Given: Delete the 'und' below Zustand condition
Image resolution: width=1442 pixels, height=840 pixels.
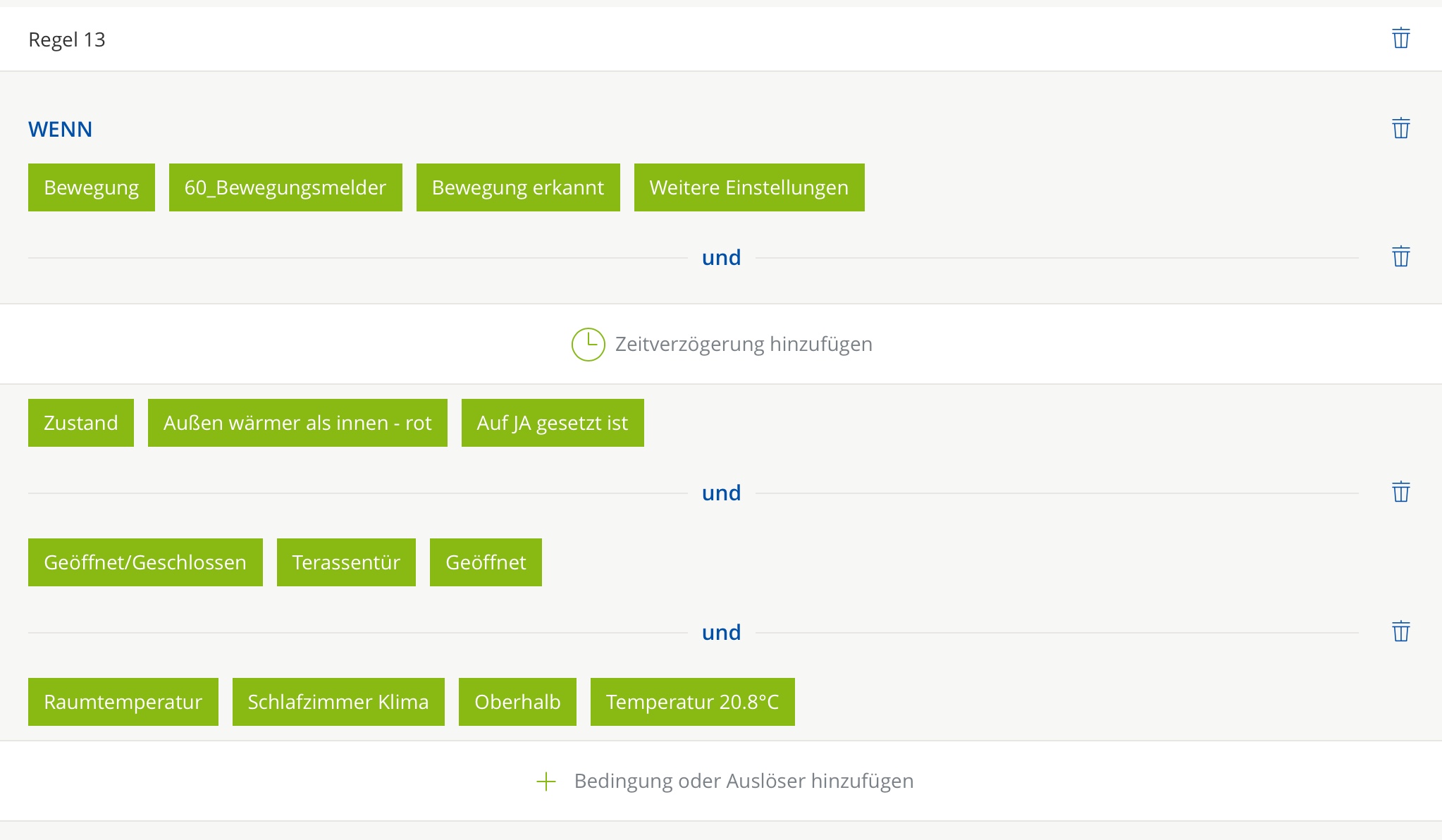Looking at the screenshot, I should coord(1400,492).
